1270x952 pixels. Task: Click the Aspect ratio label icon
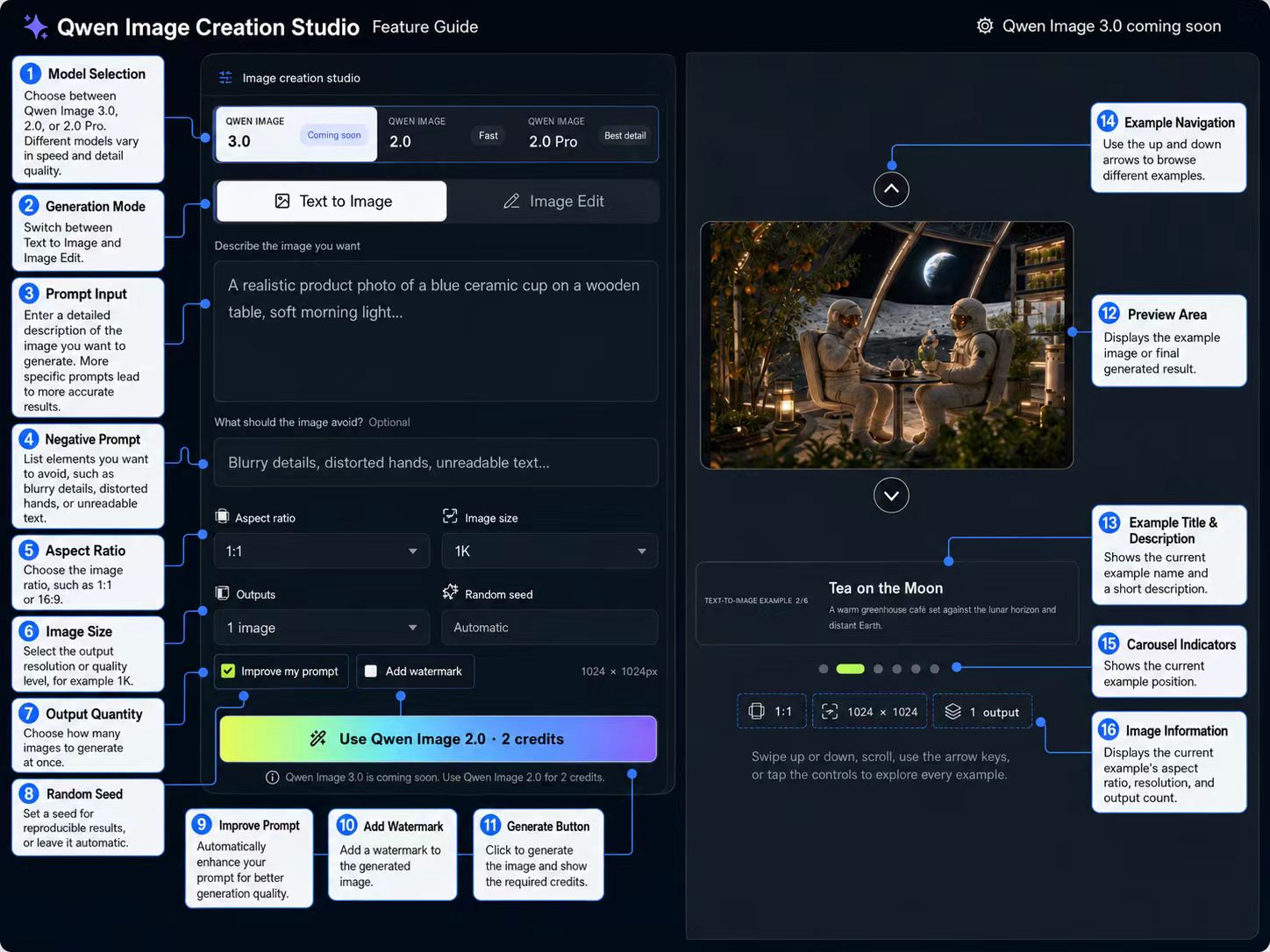[x=222, y=516]
